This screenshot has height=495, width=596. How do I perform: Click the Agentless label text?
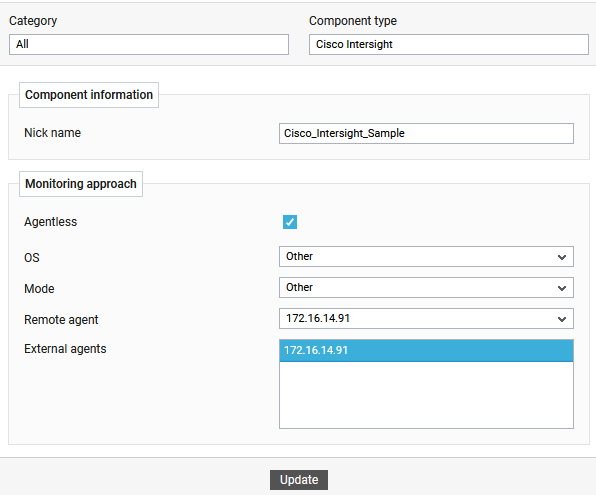coord(51,222)
